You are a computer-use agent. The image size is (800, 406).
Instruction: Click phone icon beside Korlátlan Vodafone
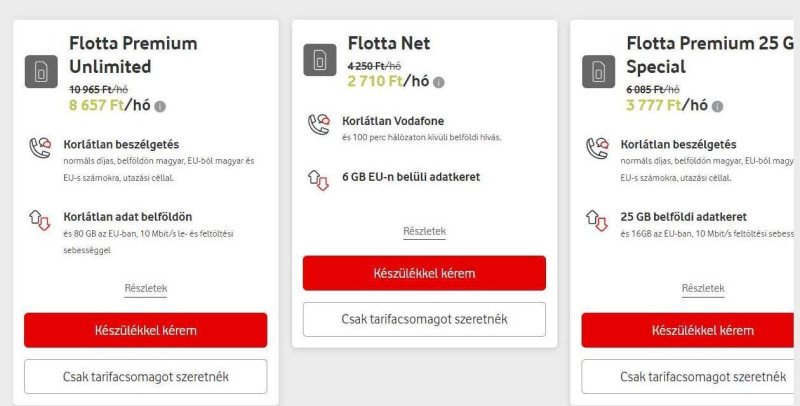pyautogui.click(x=319, y=124)
